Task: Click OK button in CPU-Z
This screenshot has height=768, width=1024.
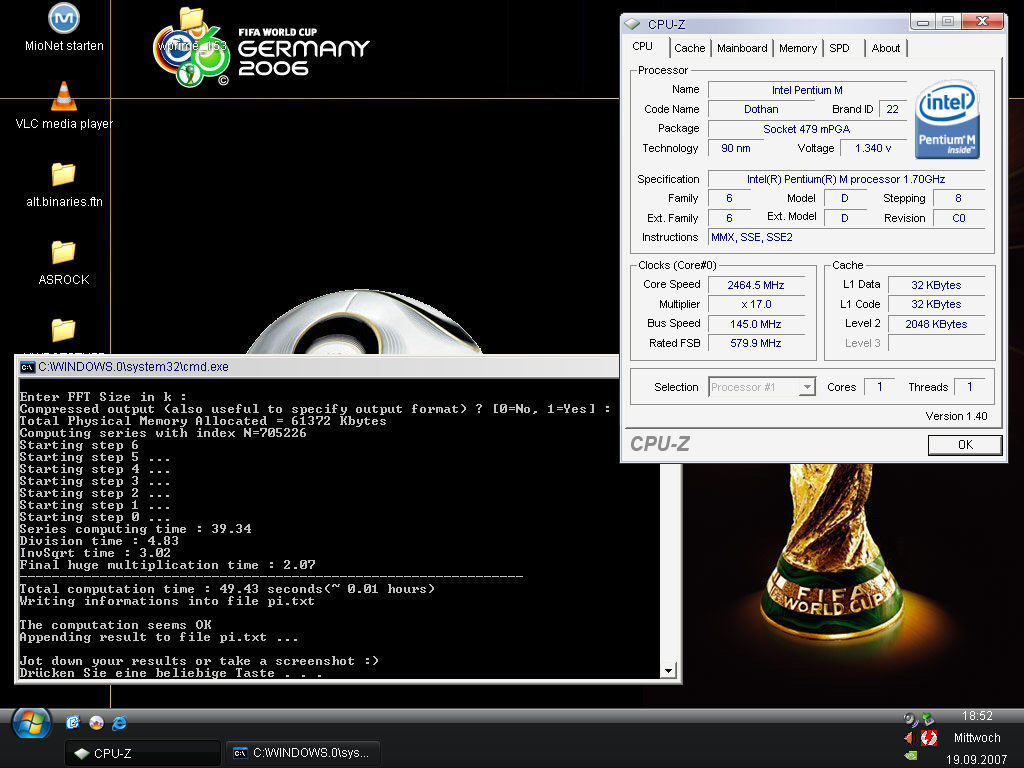Action: 965,445
